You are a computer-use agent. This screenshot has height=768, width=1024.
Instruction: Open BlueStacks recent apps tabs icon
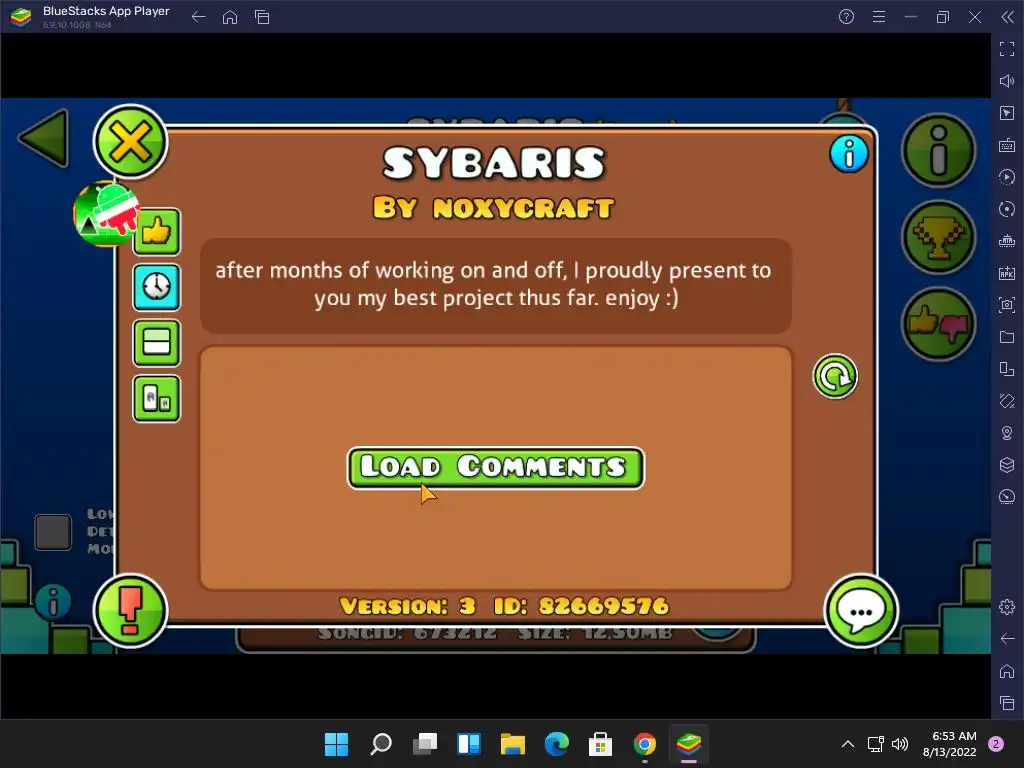[x=262, y=17]
